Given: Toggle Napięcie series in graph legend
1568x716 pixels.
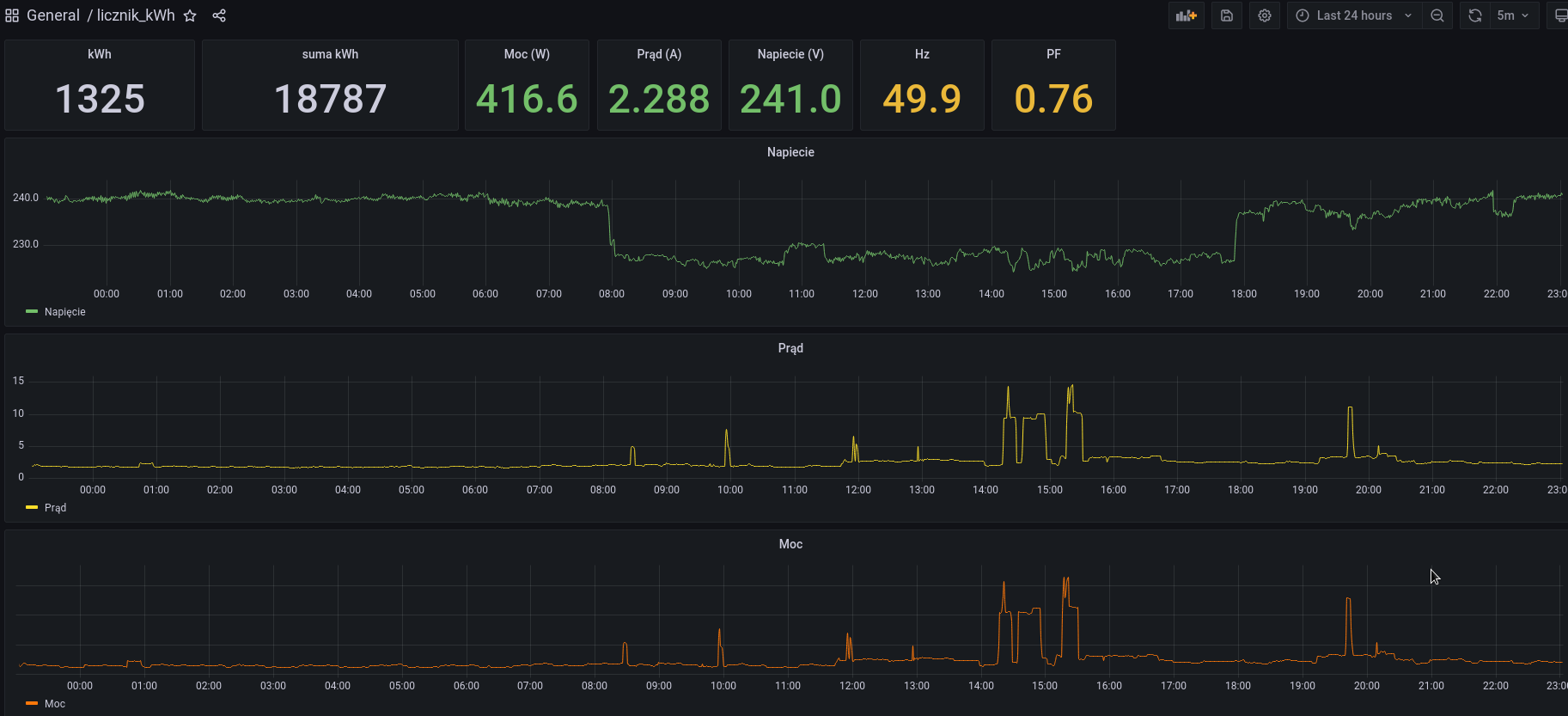Looking at the screenshot, I should (64, 312).
